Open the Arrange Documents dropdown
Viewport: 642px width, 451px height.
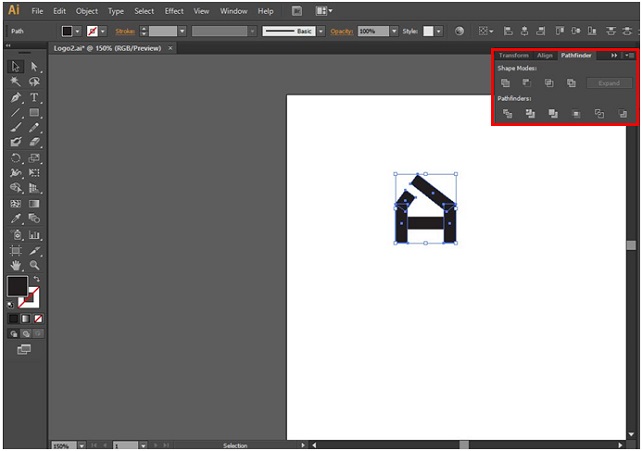tap(324, 11)
